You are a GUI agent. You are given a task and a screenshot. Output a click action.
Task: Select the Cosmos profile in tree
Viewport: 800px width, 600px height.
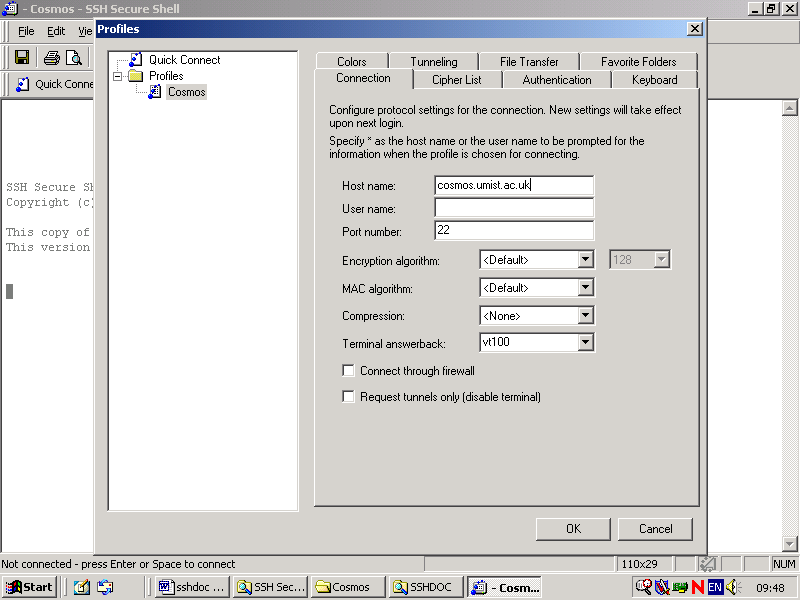point(186,92)
